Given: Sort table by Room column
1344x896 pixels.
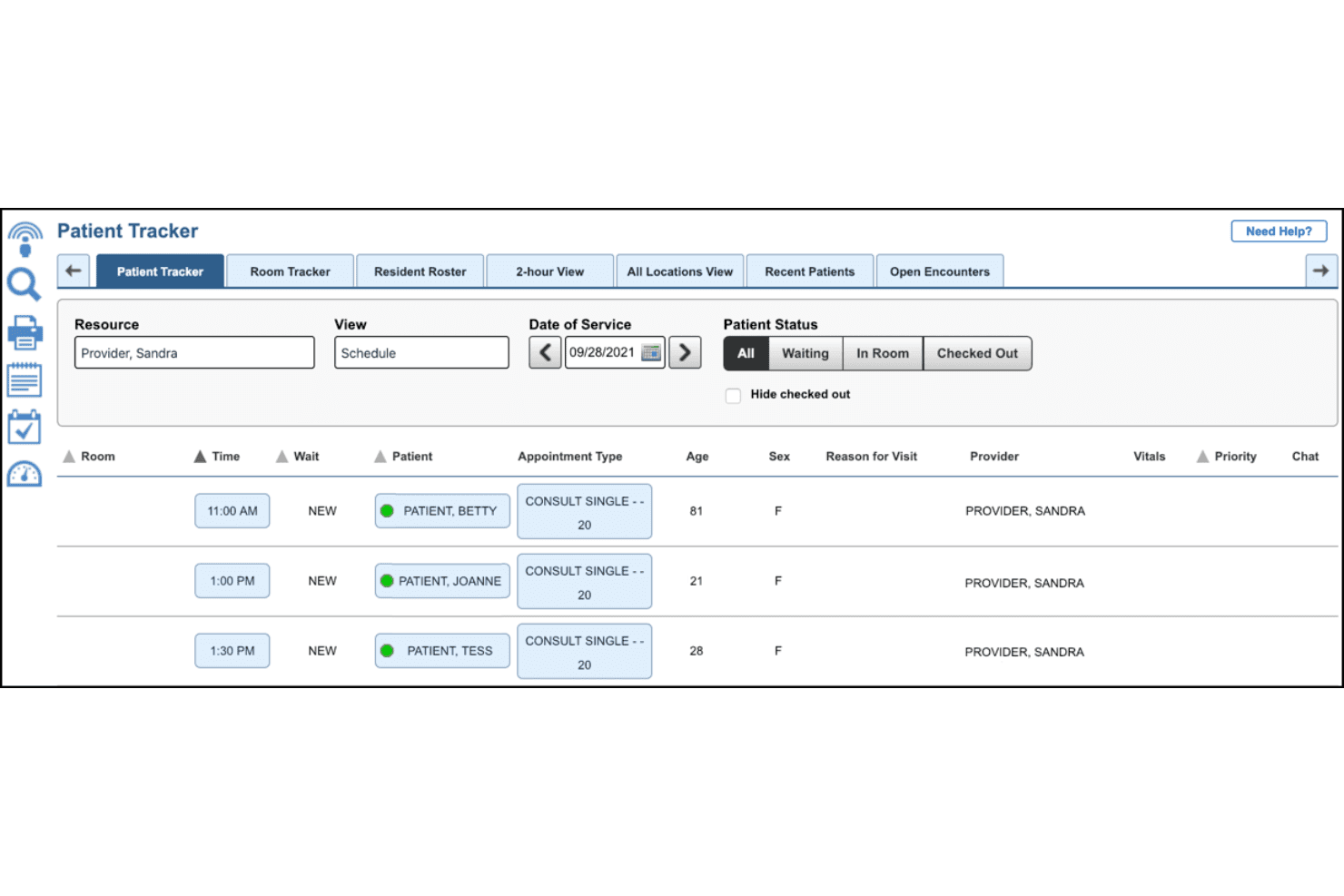Looking at the screenshot, I should [89, 457].
